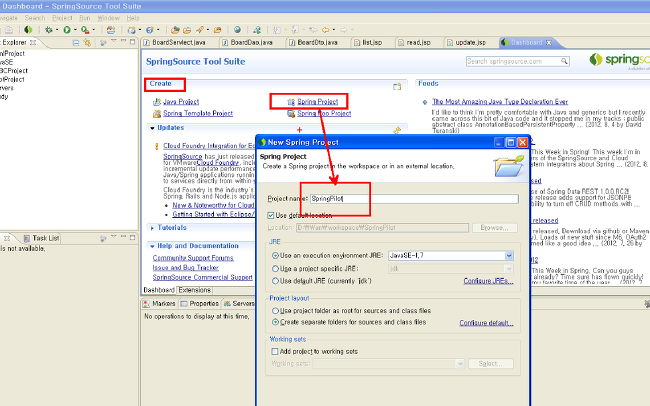Open the Project menu
This screenshot has width=650, height=406.
tap(62, 18)
